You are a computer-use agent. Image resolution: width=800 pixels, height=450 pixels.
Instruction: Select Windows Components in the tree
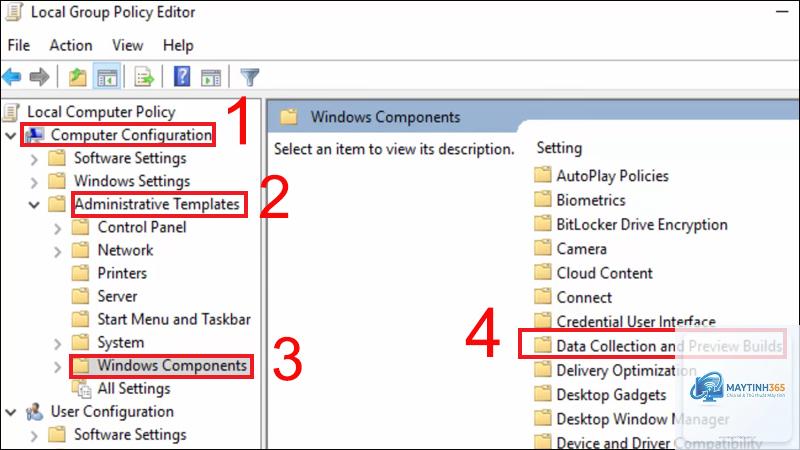tap(172, 365)
